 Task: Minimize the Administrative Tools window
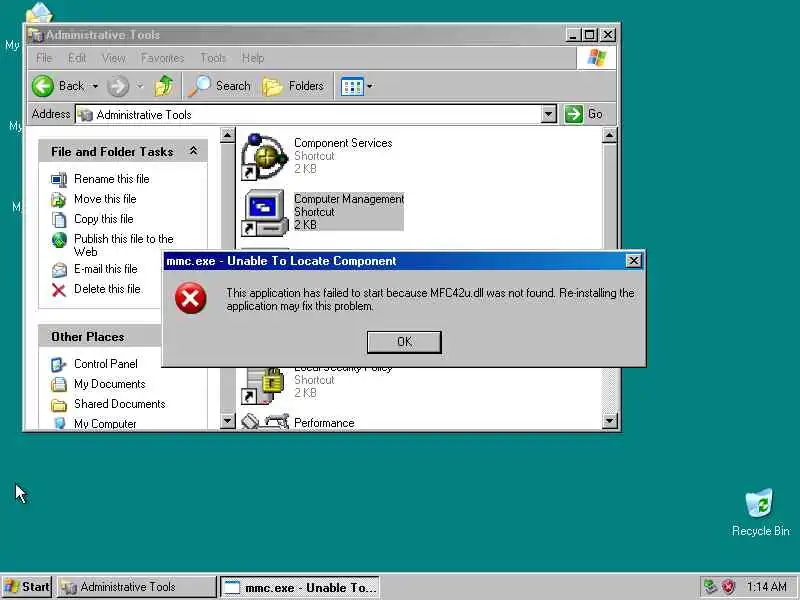573,35
